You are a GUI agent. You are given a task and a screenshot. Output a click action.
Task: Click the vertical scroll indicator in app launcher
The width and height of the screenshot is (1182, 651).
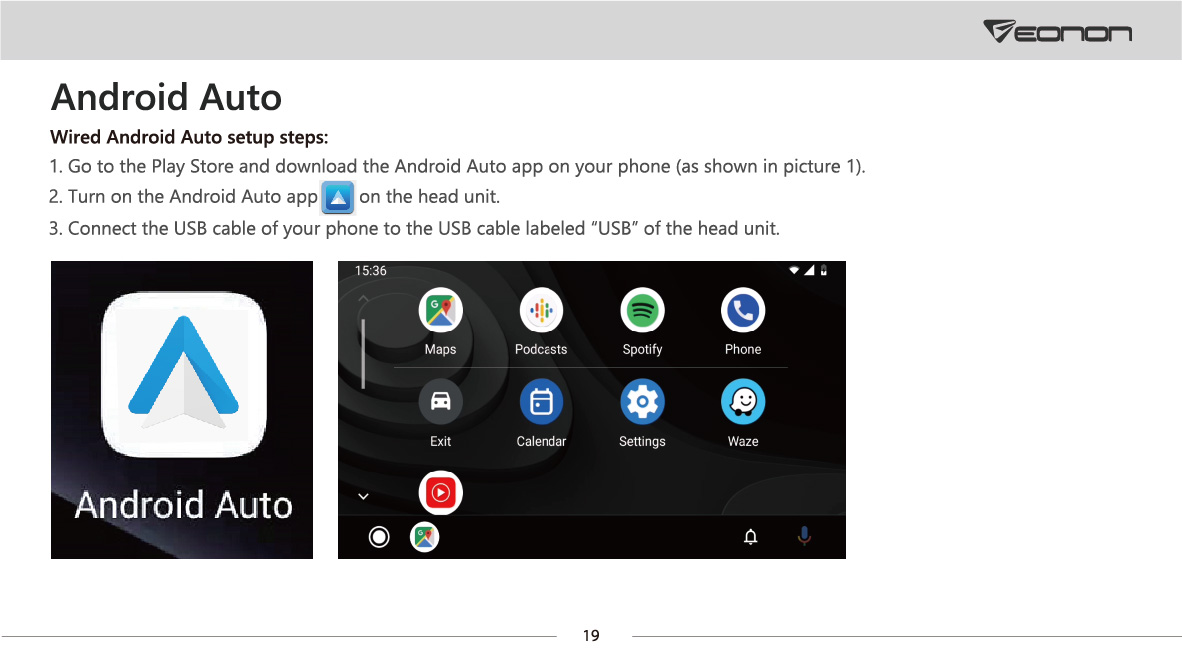[x=363, y=353]
